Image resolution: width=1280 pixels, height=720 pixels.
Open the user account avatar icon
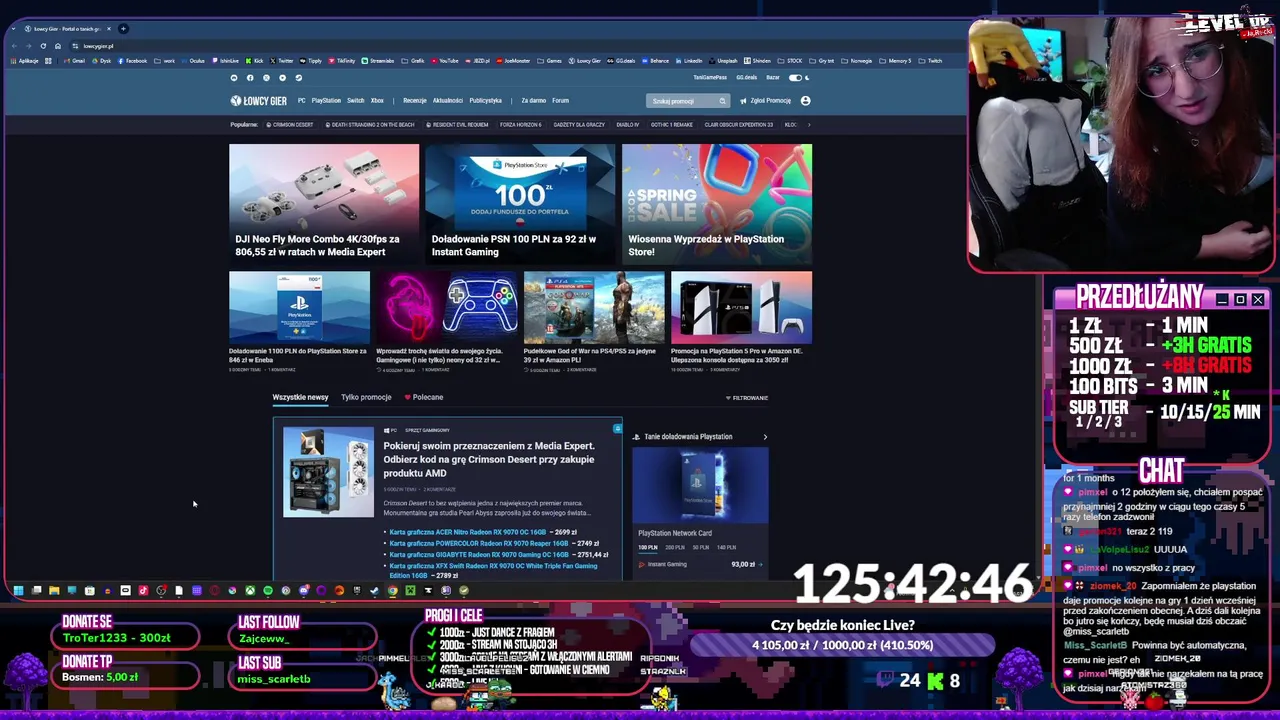[x=805, y=101]
